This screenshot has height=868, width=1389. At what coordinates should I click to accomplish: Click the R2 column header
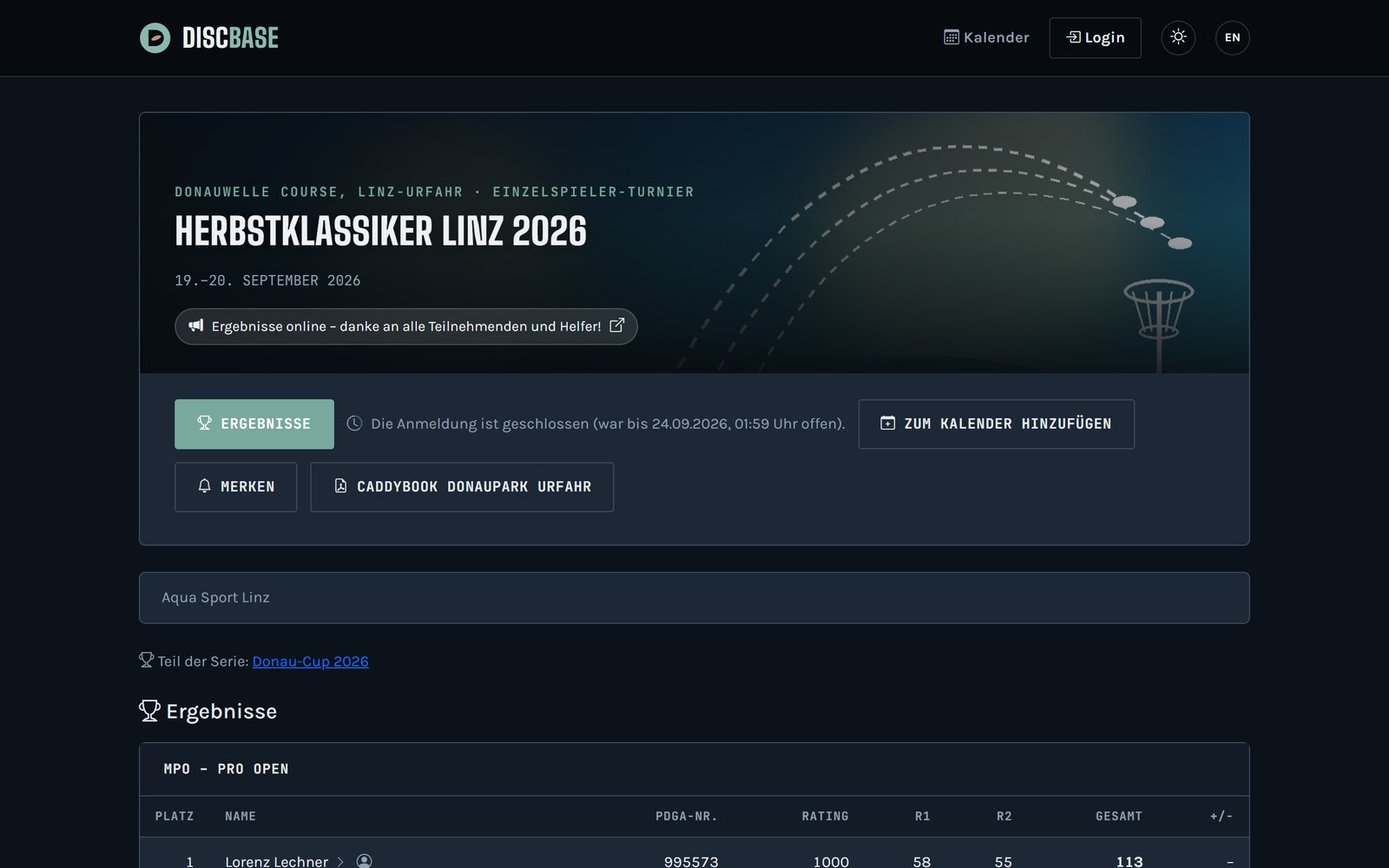1004,816
